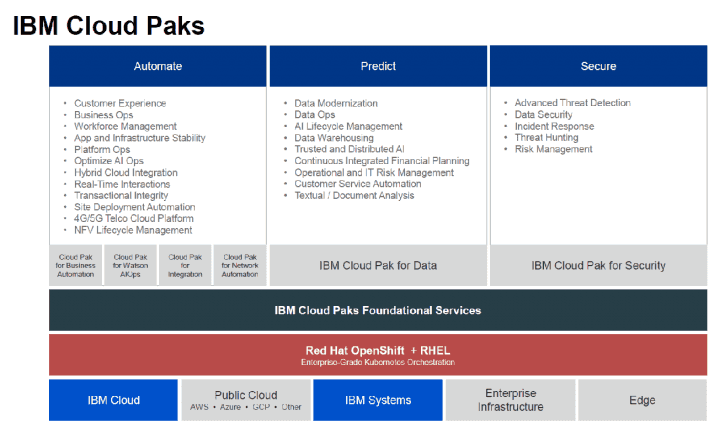Click Red Hat OpenShift + RHEL bar
Viewport: 720px width, 423px height.
(x=378, y=355)
